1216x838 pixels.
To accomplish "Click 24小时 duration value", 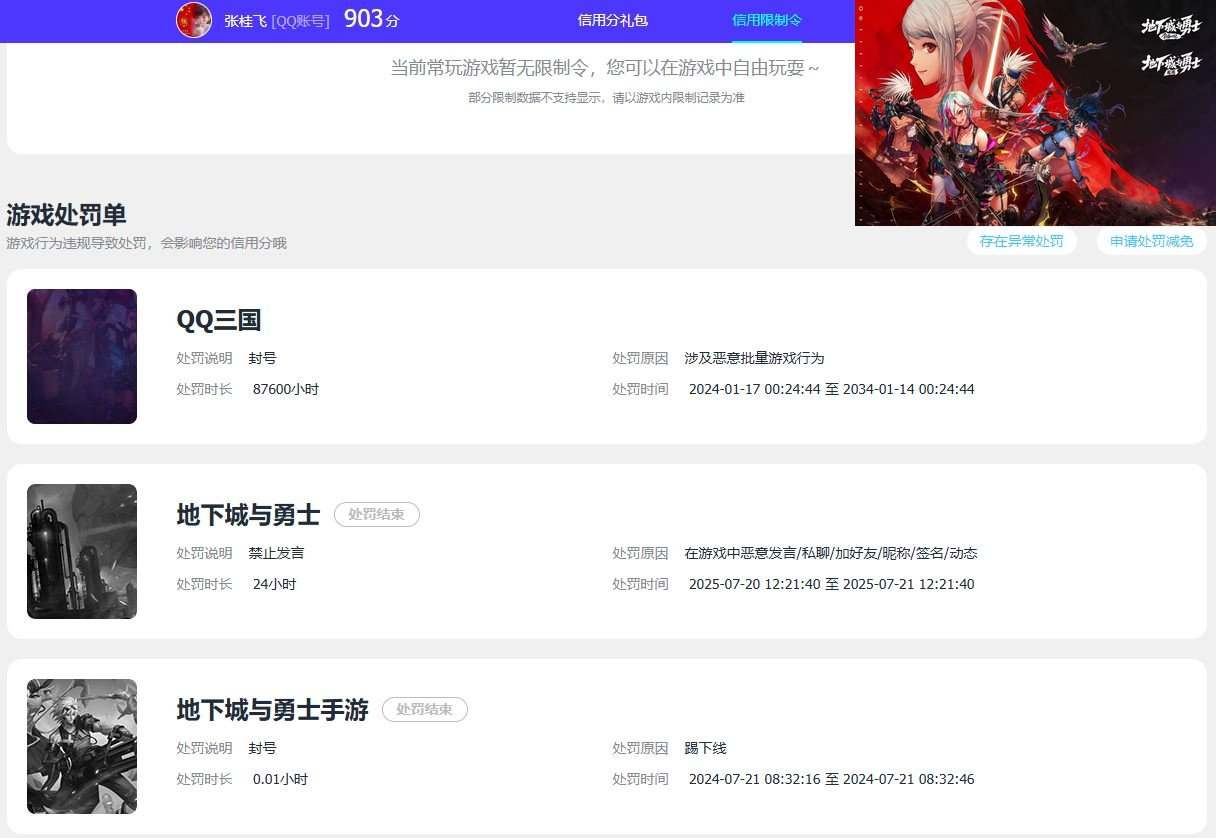I will coord(274,584).
